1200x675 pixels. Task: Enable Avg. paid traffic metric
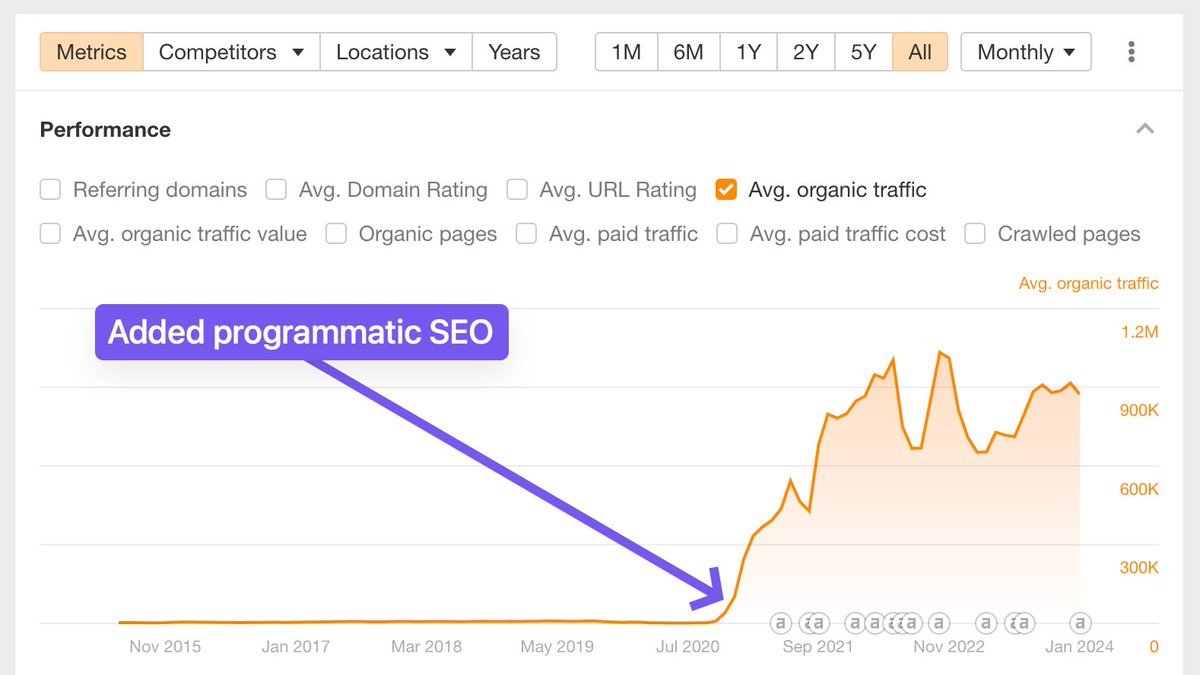[526, 234]
